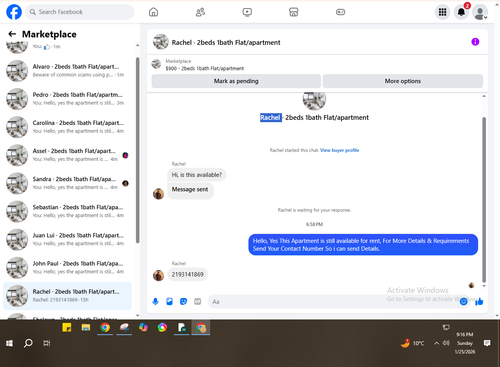Send a thumbs-up like

[479, 302]
